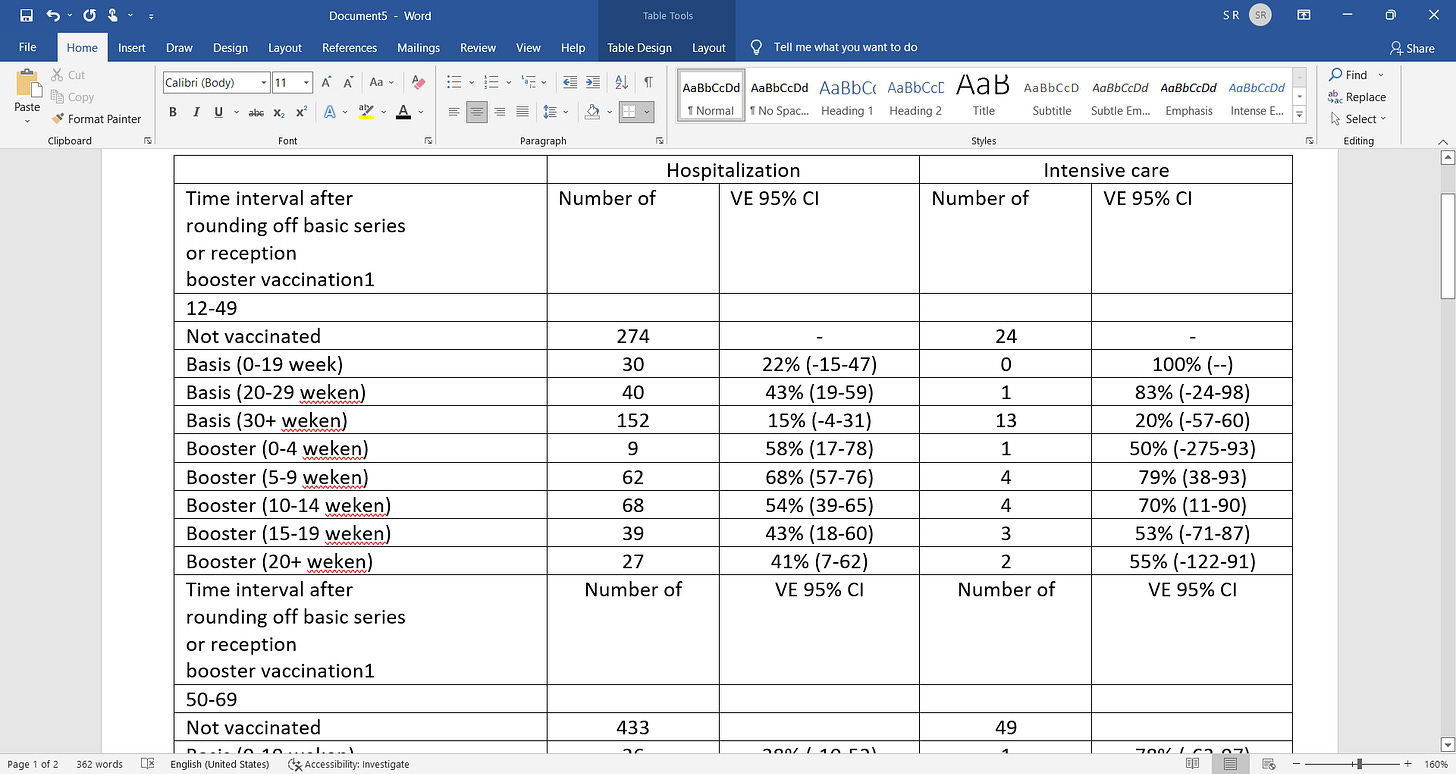Click the bulleted list icon
This screenshot has width=1456, height=774.
coord(454,83)
